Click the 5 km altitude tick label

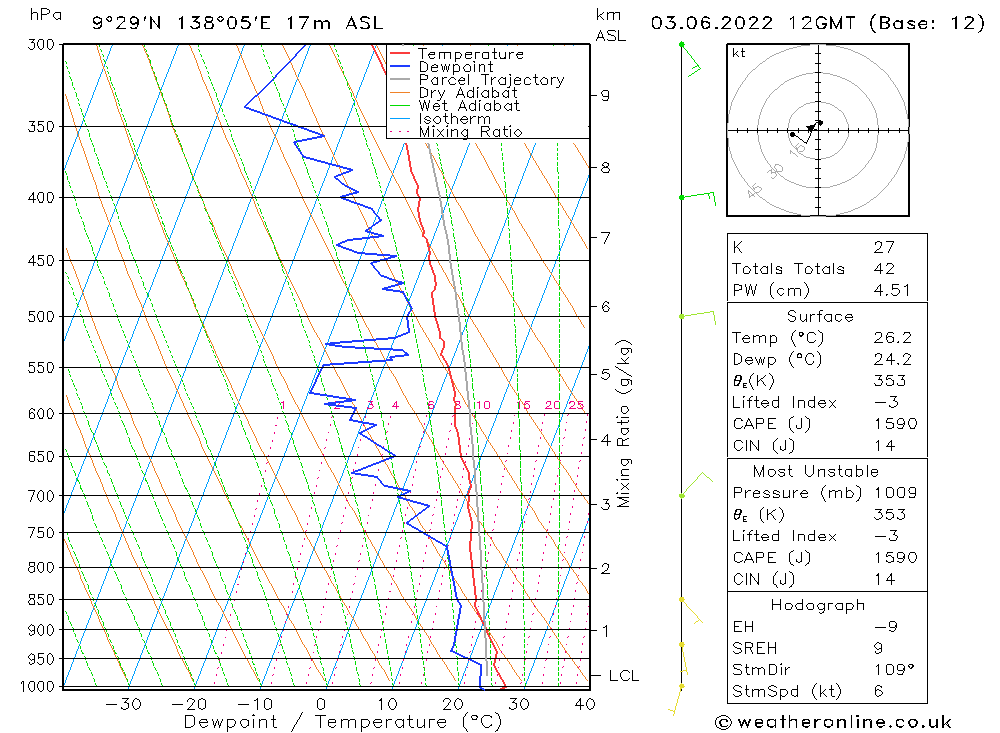pos(605,374)
